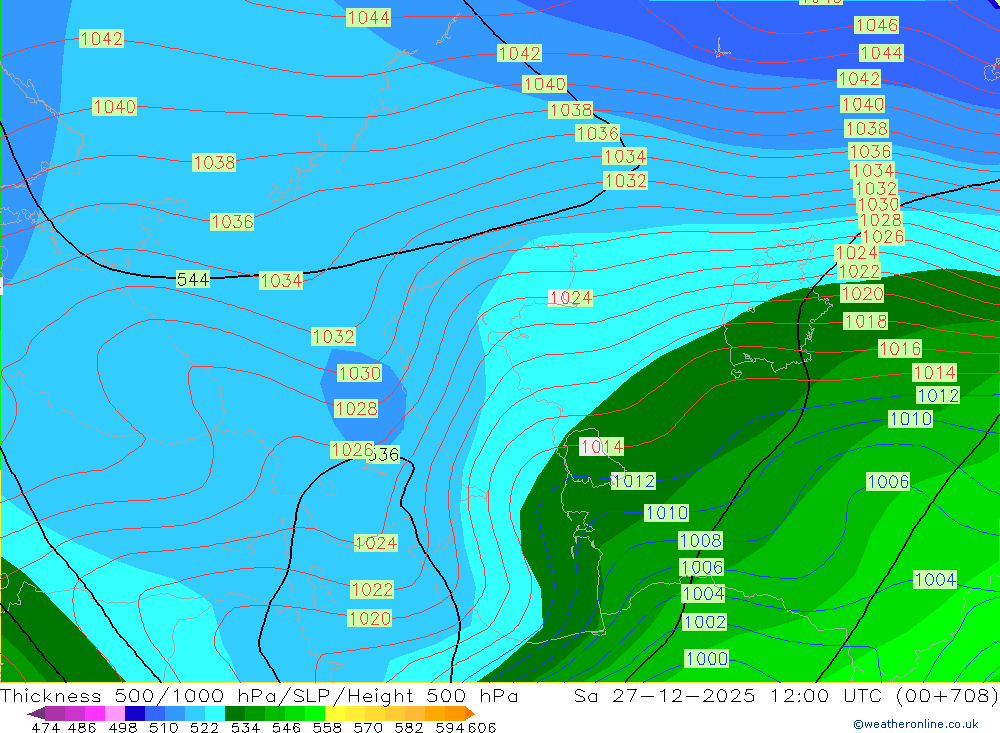Click the blue 1008 pressure label

(x=700, y=541)
